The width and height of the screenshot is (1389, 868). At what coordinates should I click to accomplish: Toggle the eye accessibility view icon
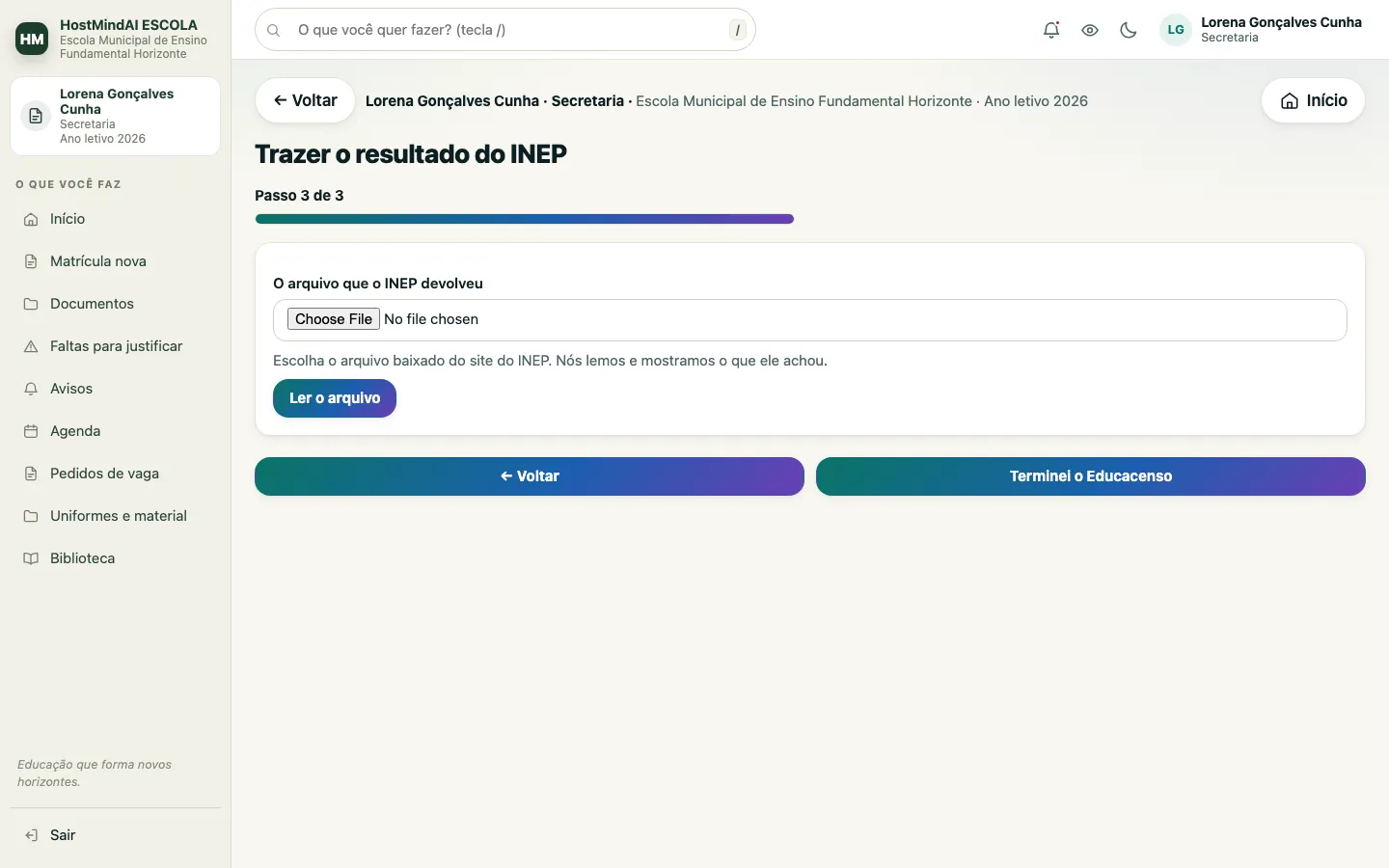click(x=1090, y=30)
